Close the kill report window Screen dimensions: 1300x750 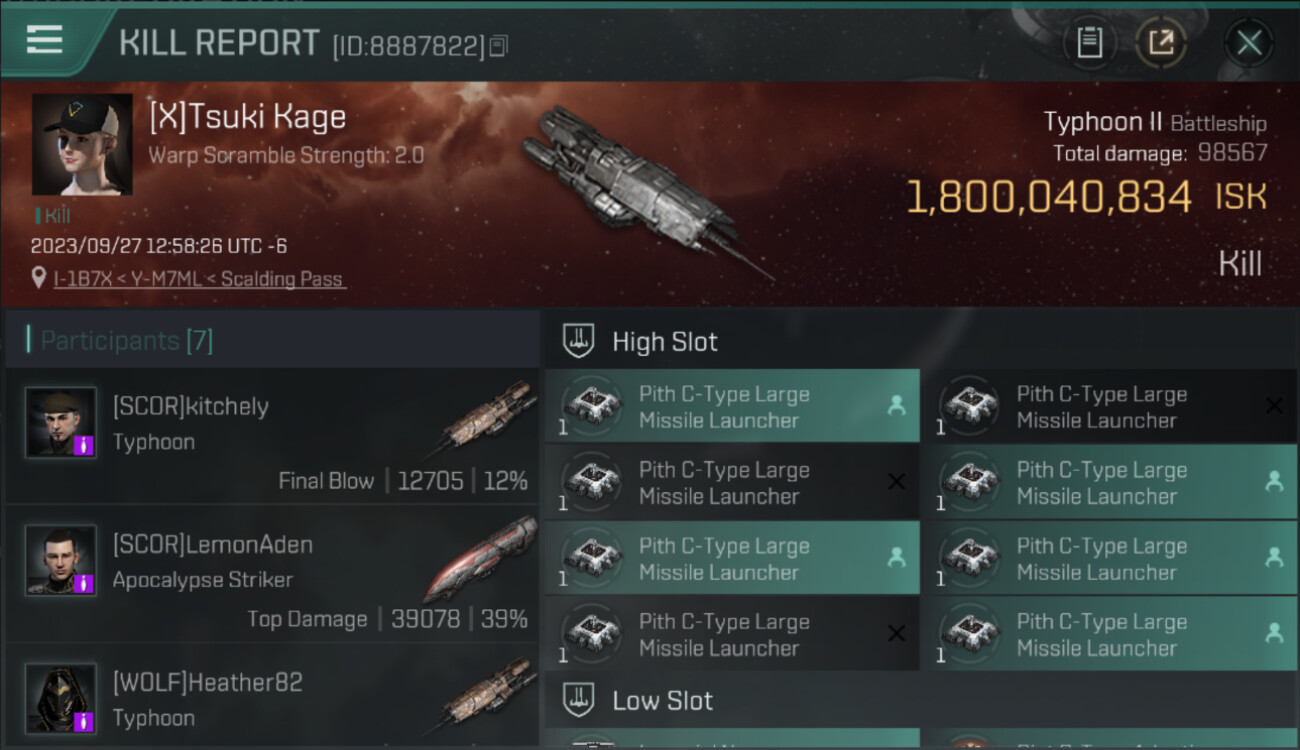[1248, 43]
